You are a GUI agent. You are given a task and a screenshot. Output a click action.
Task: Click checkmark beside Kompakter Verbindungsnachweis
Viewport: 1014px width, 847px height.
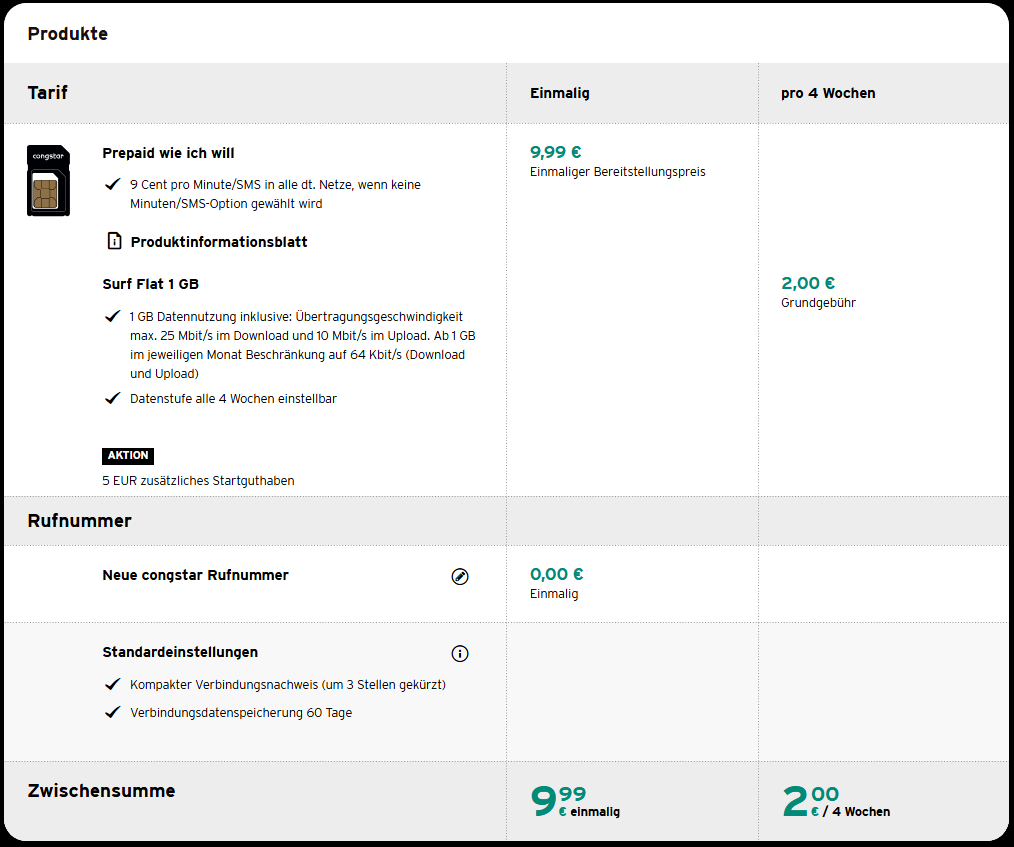click(113, 685)
